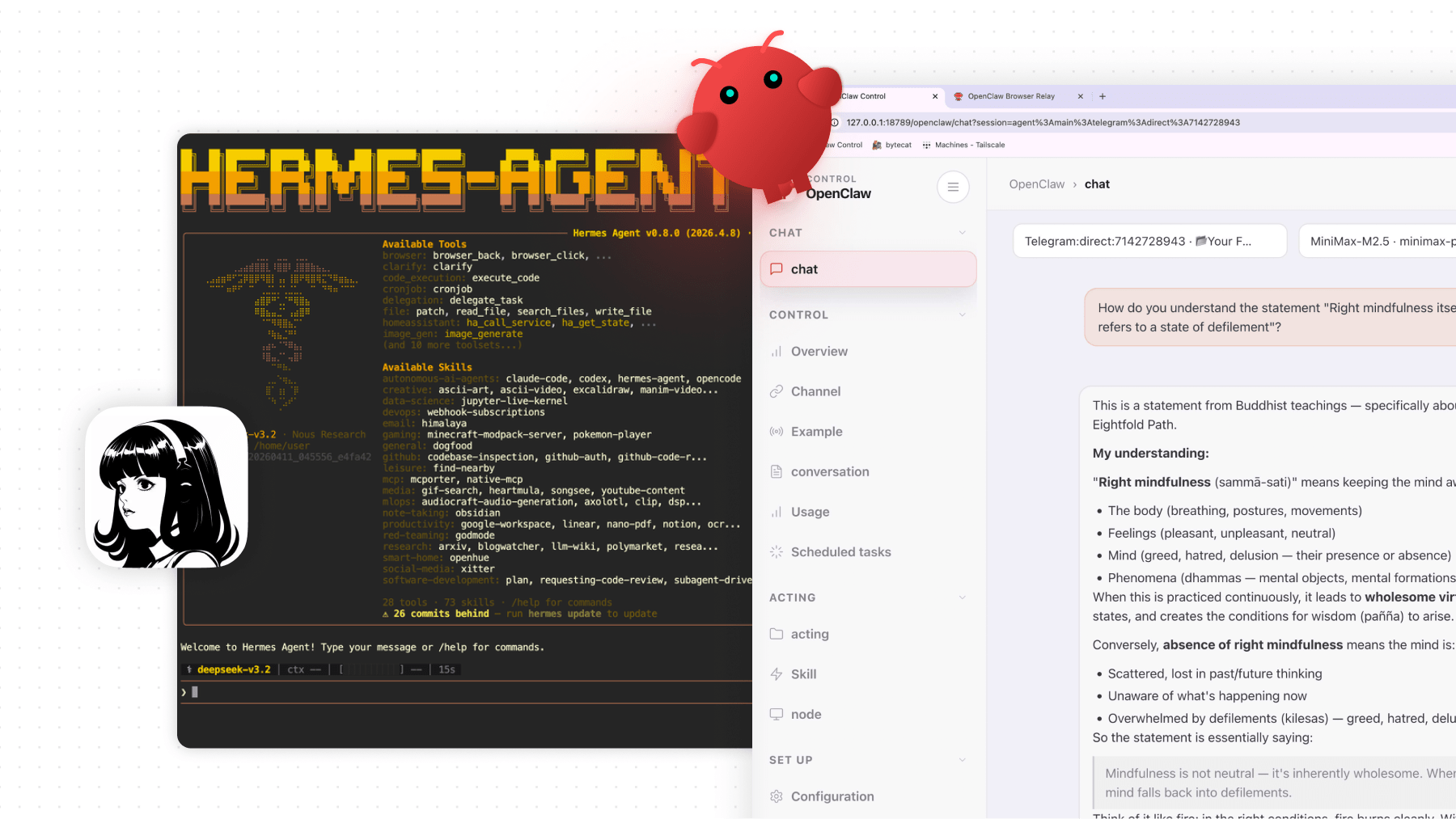Click the Overview bar chart icon

tap(777, 352)
